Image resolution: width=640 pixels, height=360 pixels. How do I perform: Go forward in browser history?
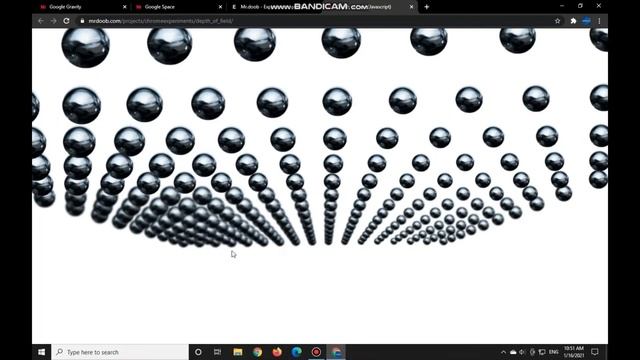53,21
